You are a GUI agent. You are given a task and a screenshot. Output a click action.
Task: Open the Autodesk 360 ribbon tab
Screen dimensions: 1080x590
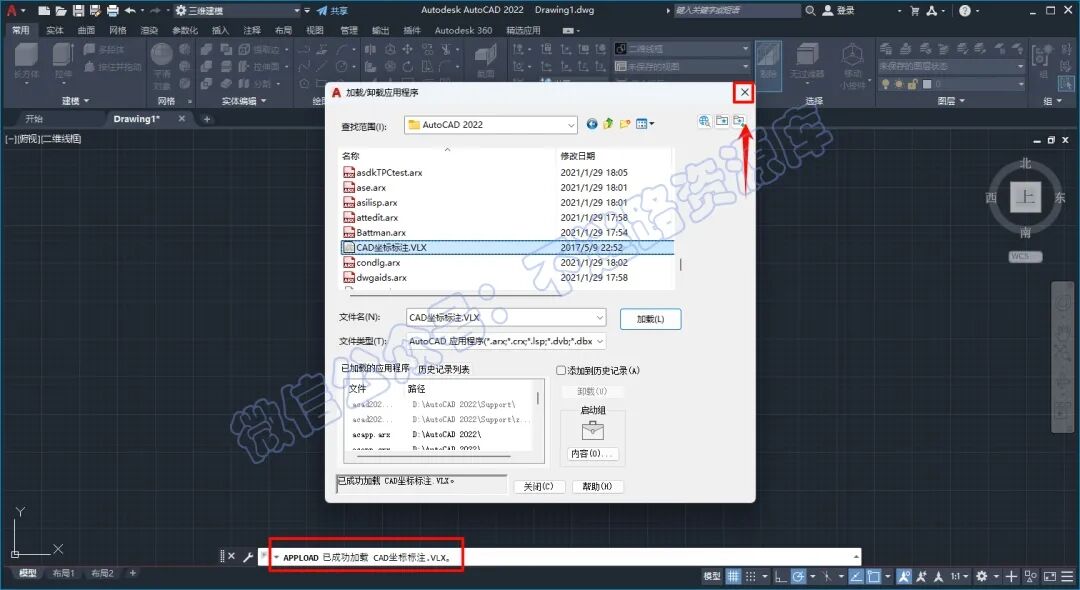tap(464, 30)
